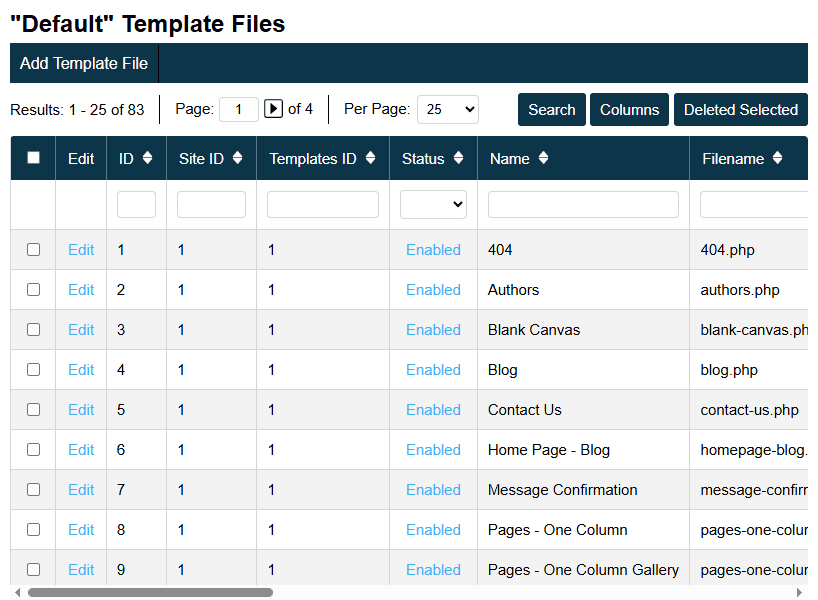Edit the 404 template file
Viewport: 818px width, 600px height.
(x=81, y=250)
